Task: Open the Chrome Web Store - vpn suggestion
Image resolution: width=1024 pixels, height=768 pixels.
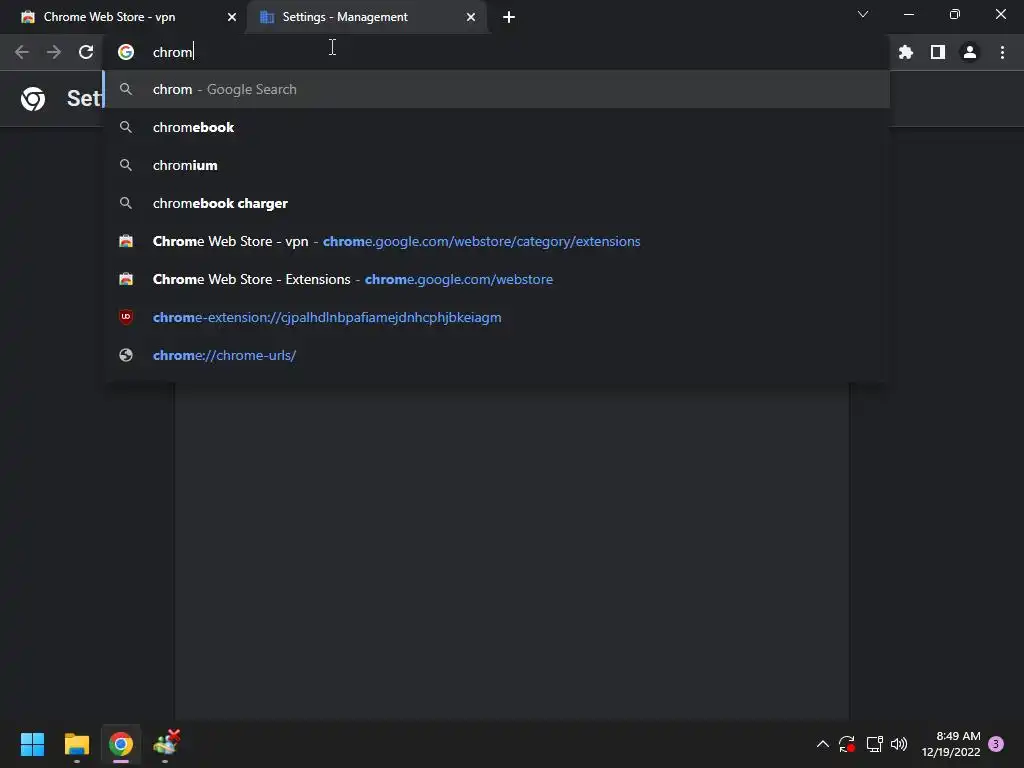Action: 496,241
